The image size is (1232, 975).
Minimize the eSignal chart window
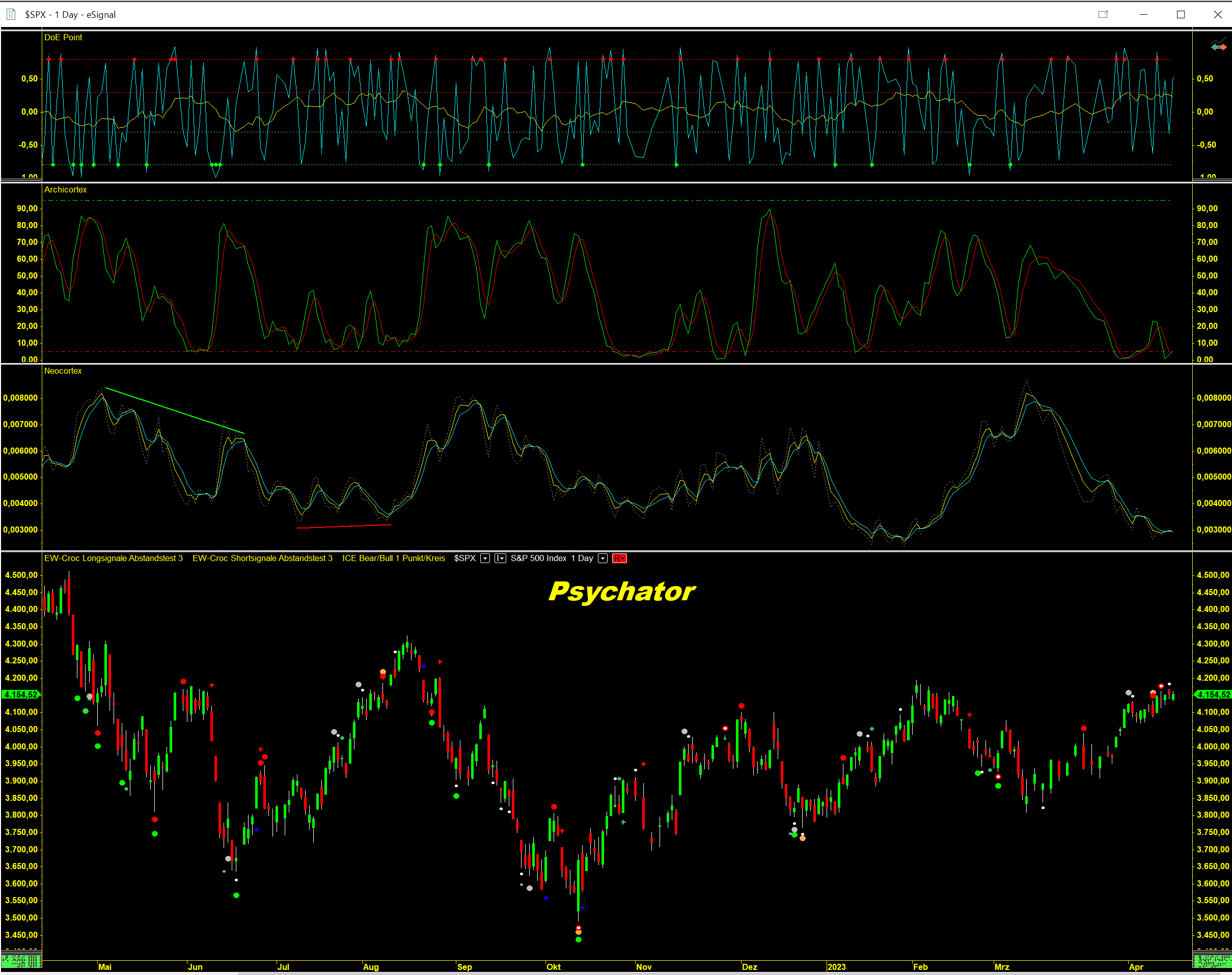pos(1143,14)
